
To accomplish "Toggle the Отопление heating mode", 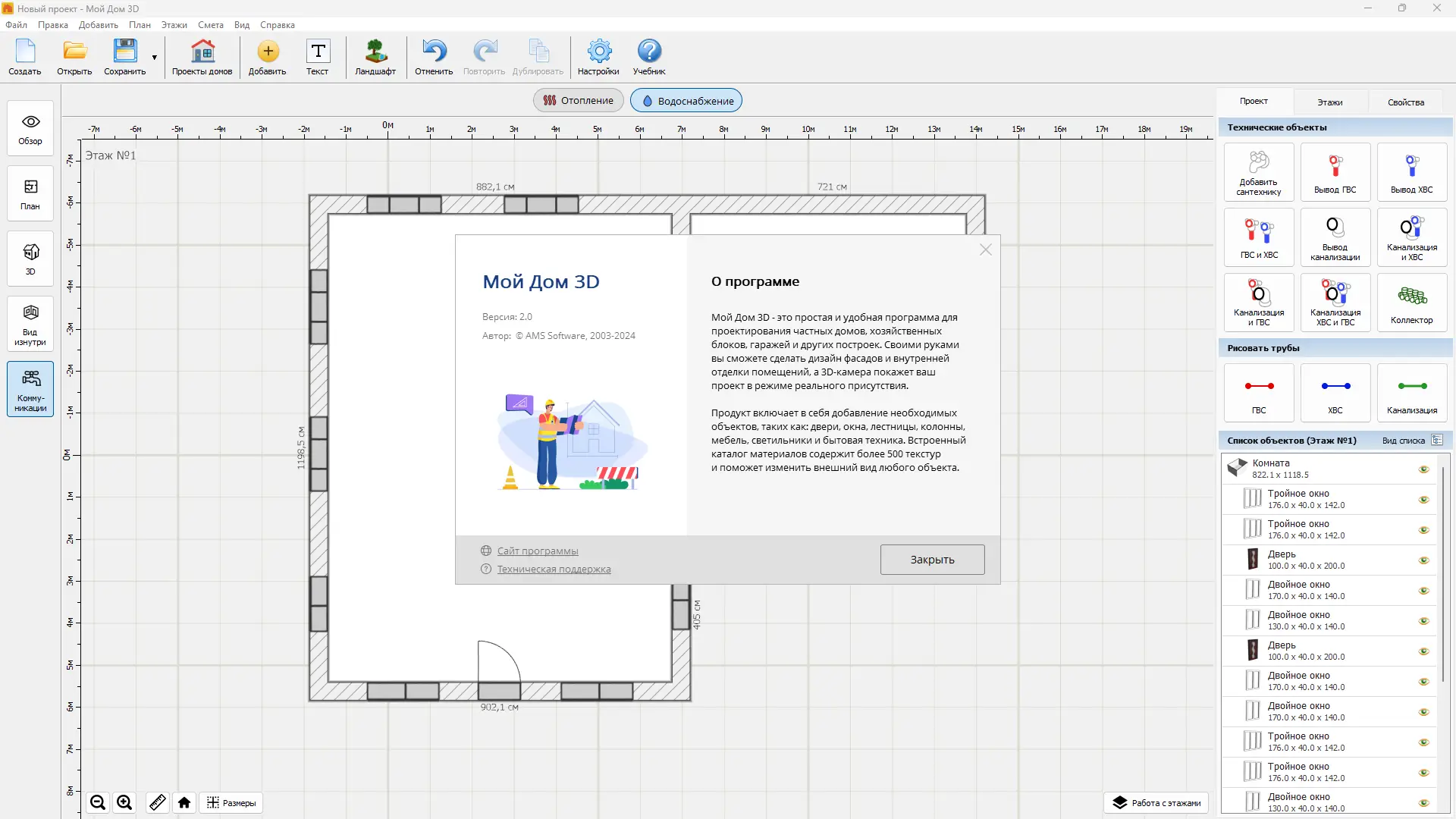I will (578, 100).
